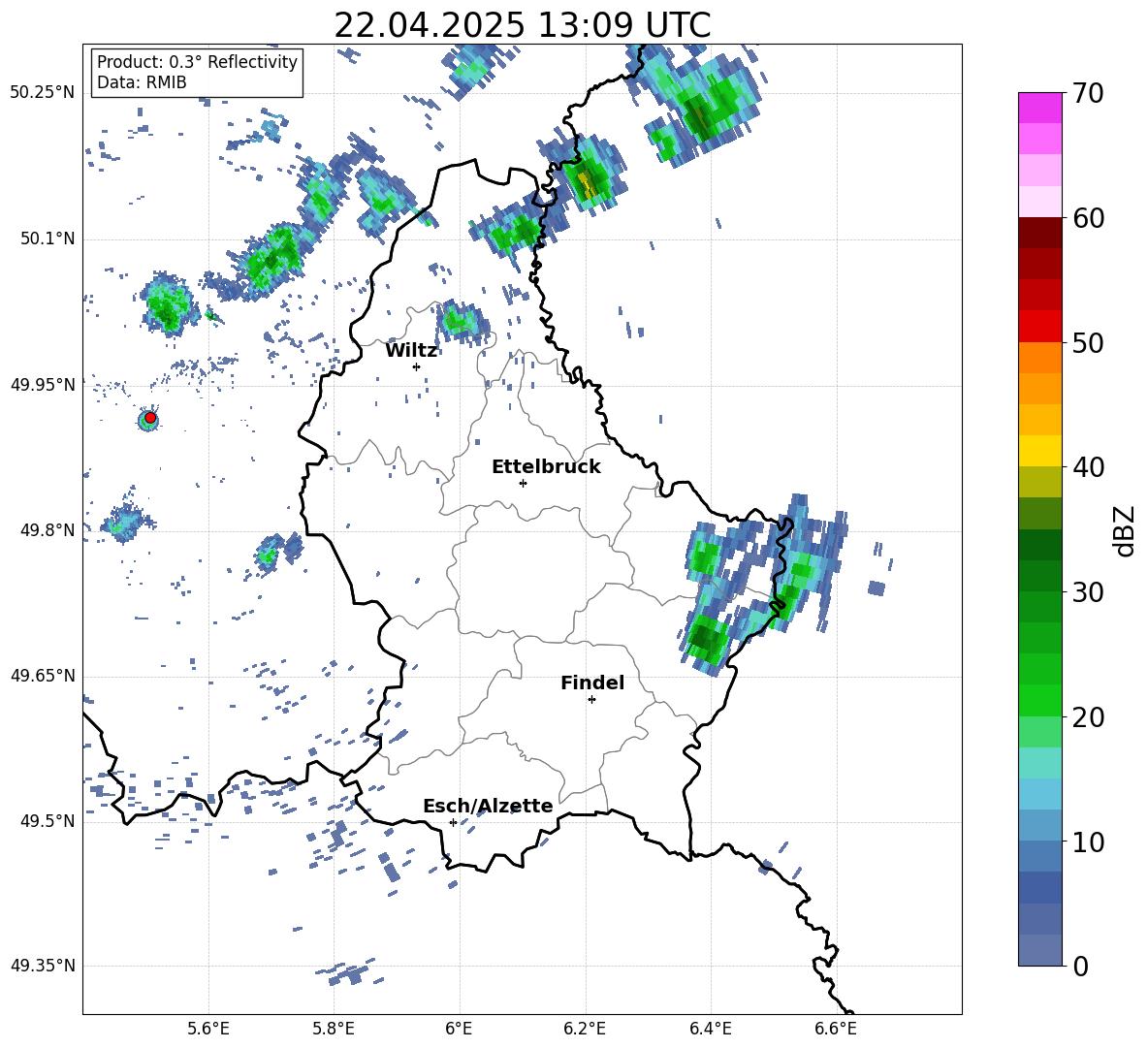This screenshot has width=1148, height=1048.
Task: Click the 30 value on the colorbar
Action: (x=1089, y=592)
